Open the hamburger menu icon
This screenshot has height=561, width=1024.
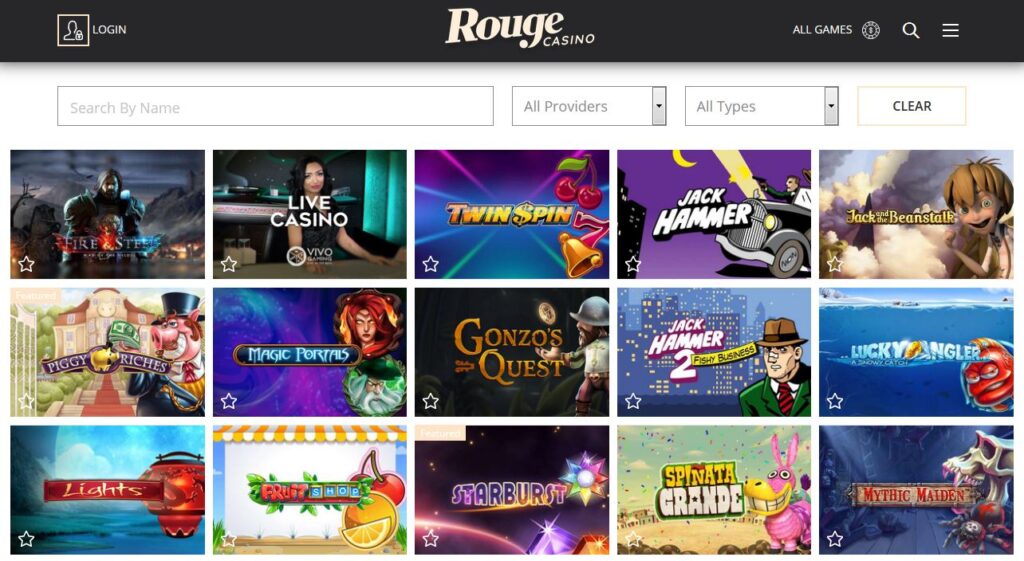(x=950, y=30)
